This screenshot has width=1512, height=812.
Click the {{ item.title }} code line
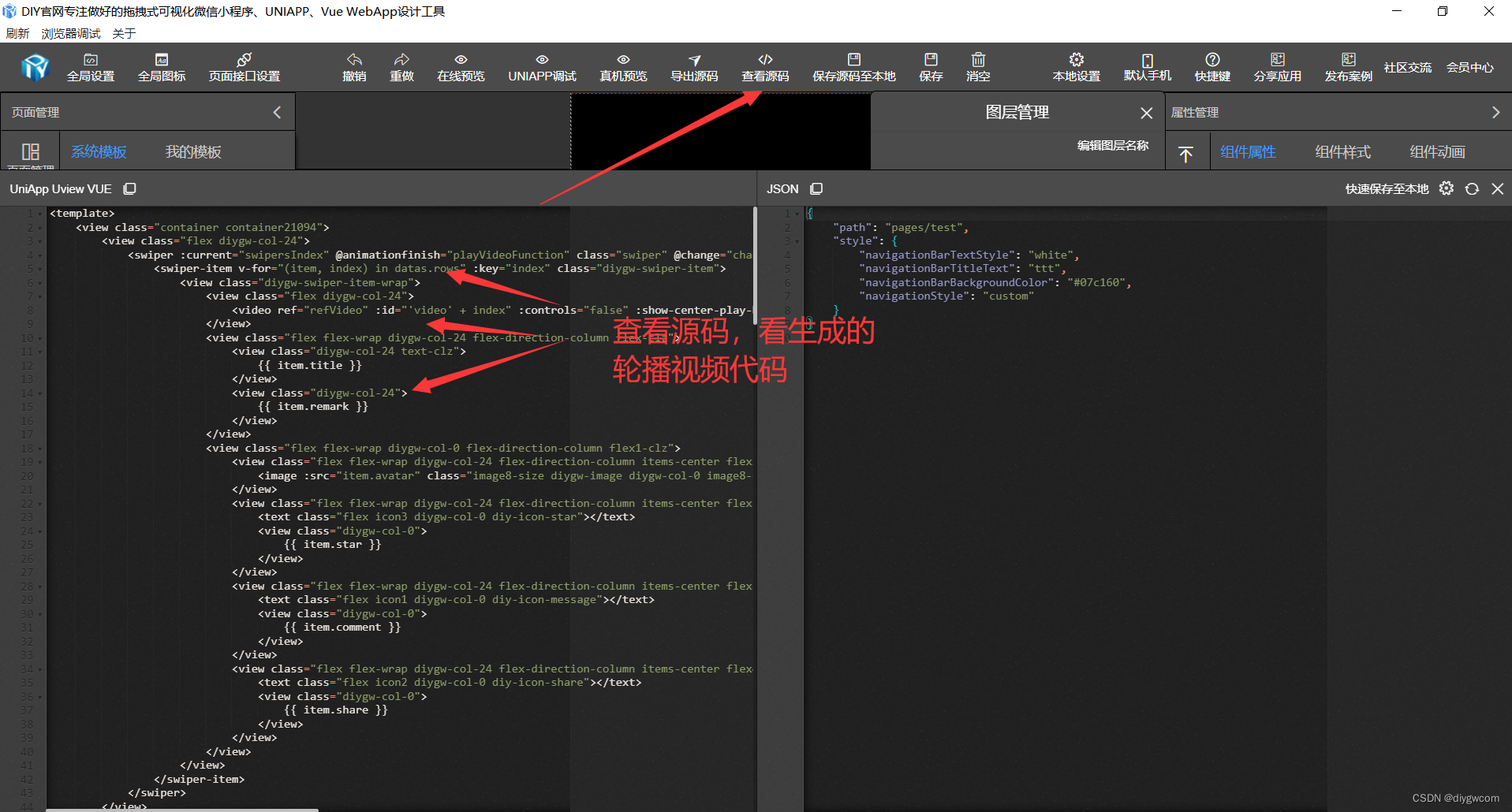(310, 366)
